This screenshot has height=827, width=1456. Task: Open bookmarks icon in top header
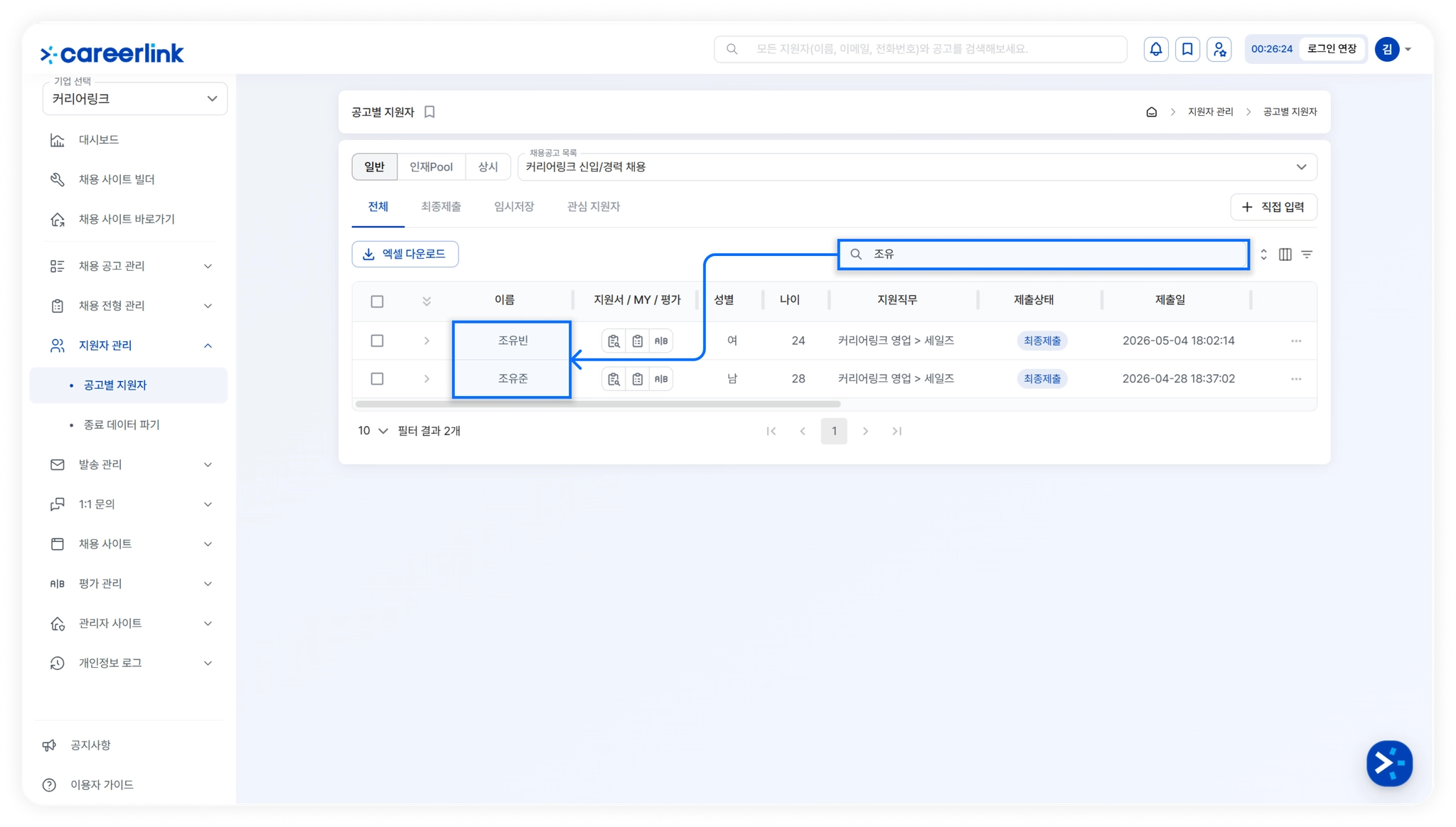(1187, 49)
